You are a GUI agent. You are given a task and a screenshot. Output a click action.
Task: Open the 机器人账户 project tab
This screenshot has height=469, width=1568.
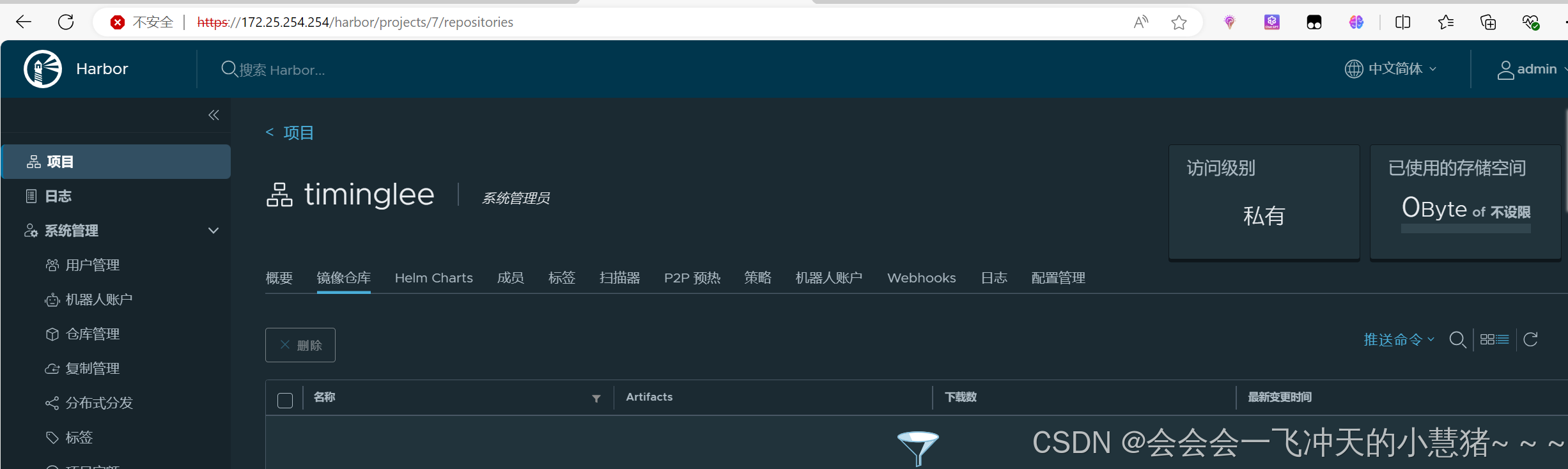coord(829,278)
